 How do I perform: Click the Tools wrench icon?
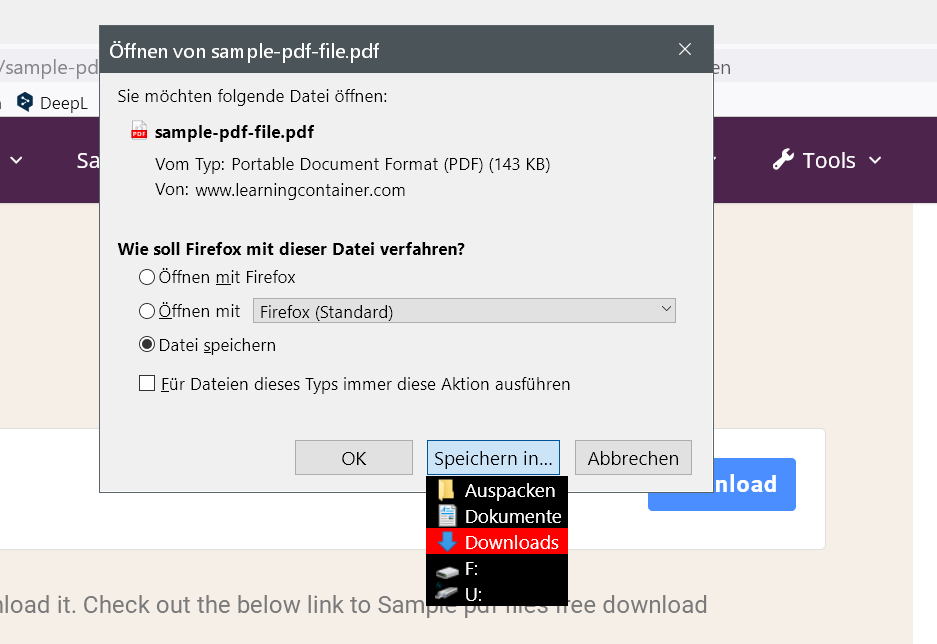(784, 160)
